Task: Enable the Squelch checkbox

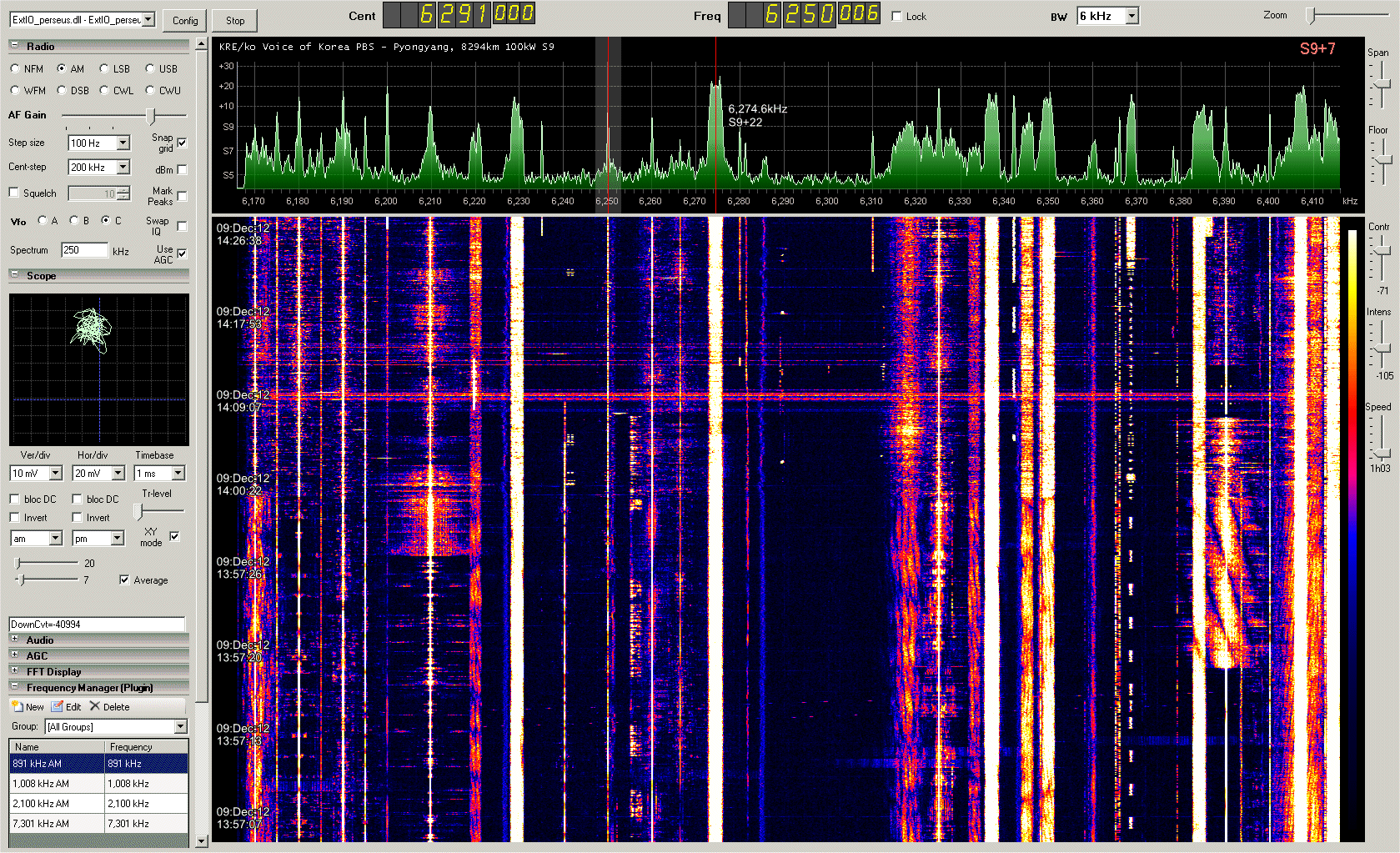Action: pos(14,193)
